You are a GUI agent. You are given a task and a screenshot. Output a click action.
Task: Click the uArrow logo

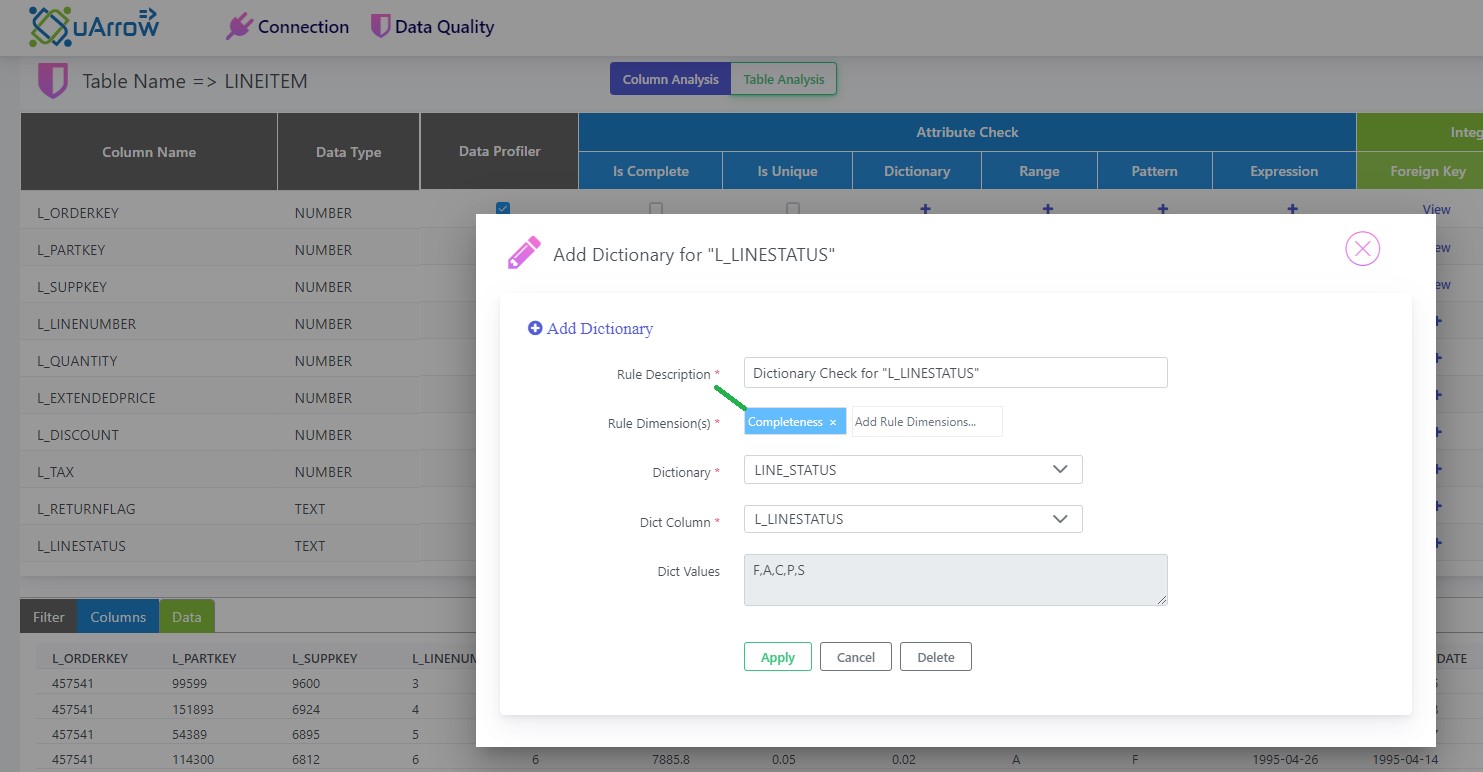point(94,27)
